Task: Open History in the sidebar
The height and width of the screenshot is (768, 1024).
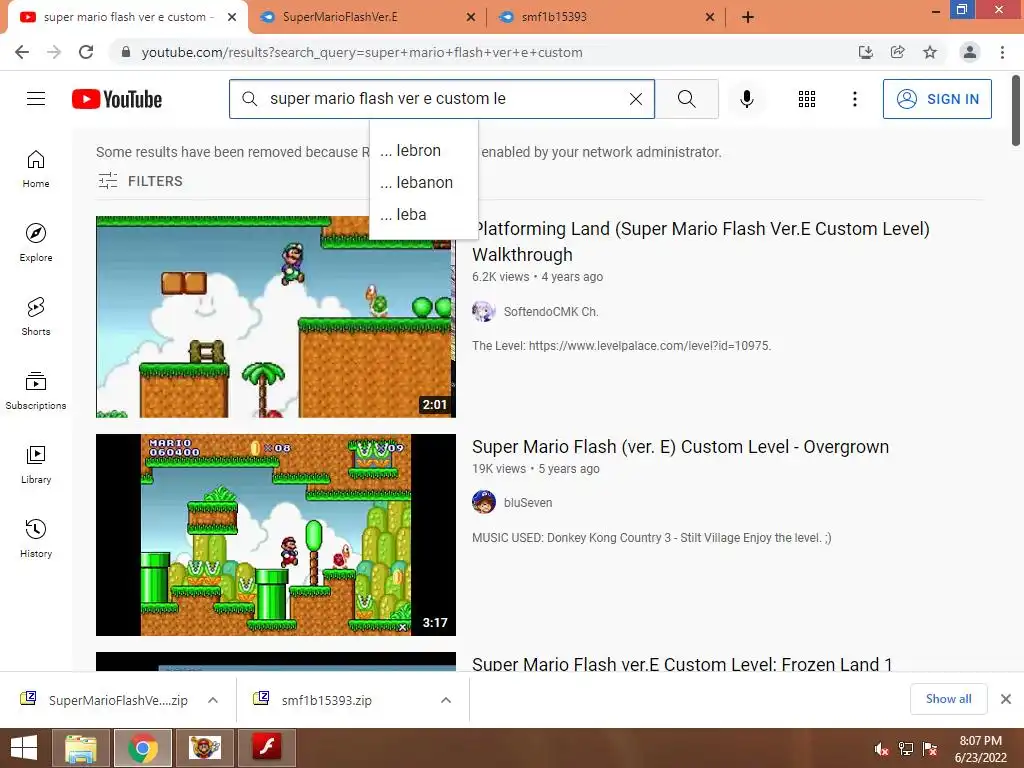Action: [x=36, y=539]
